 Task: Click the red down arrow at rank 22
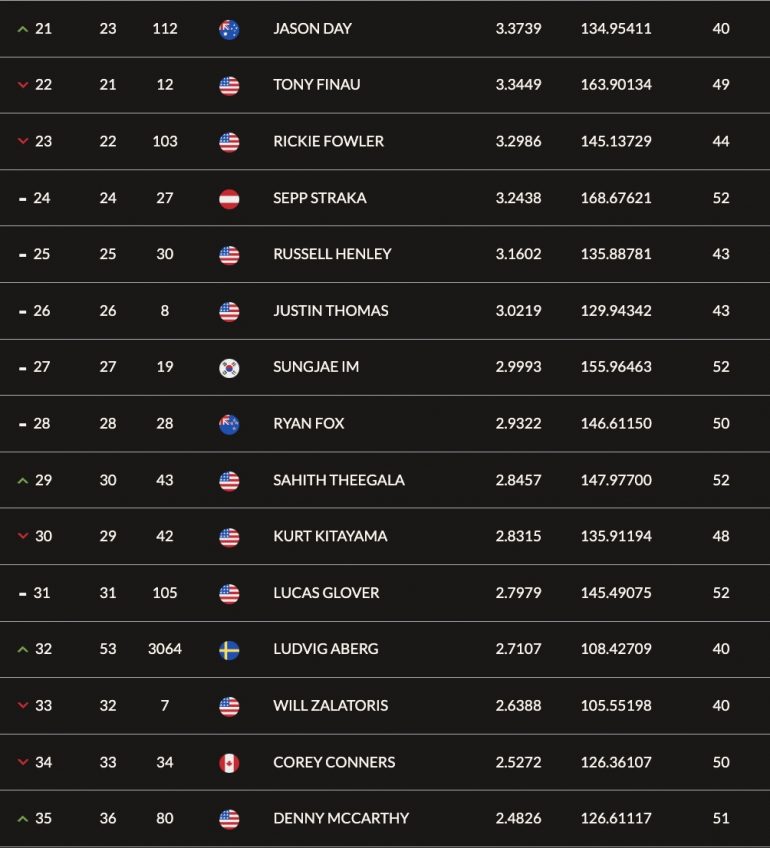pos(23,85)
